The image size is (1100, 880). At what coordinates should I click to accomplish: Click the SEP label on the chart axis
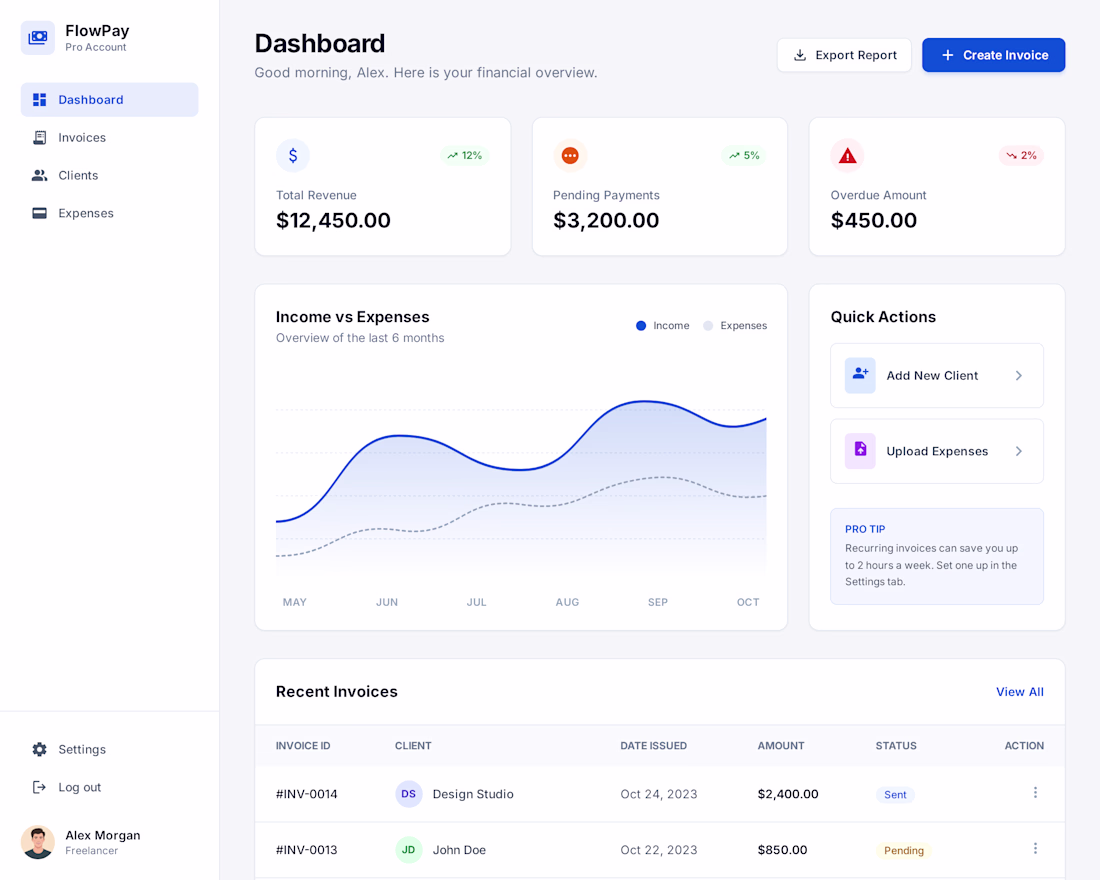tap(657, 602)
